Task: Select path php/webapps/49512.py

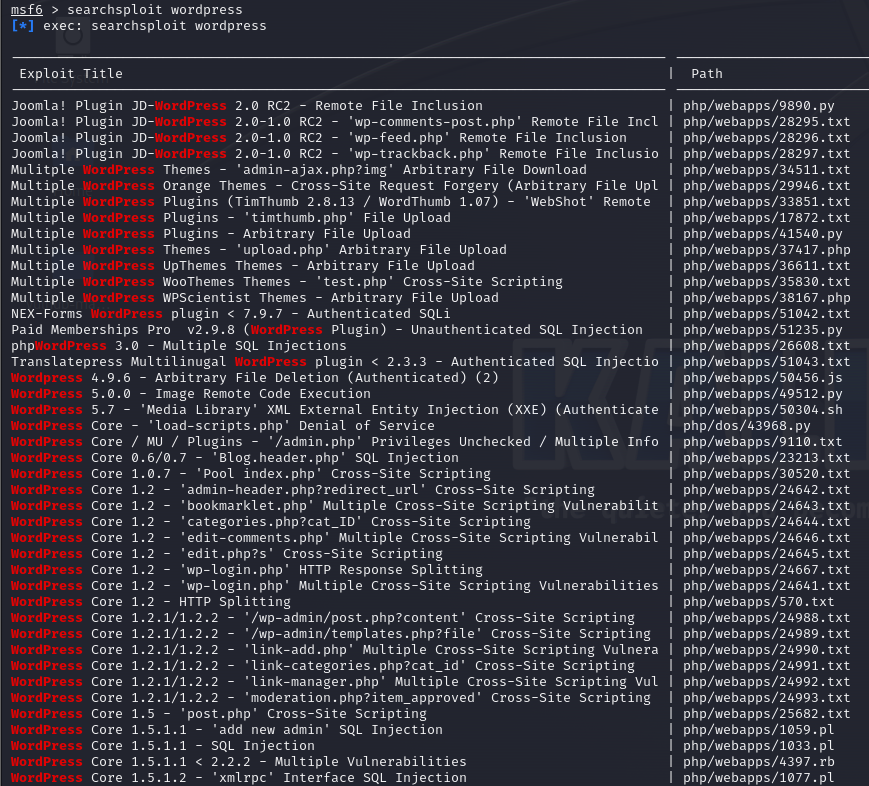Action: click(x=763, y=394)
